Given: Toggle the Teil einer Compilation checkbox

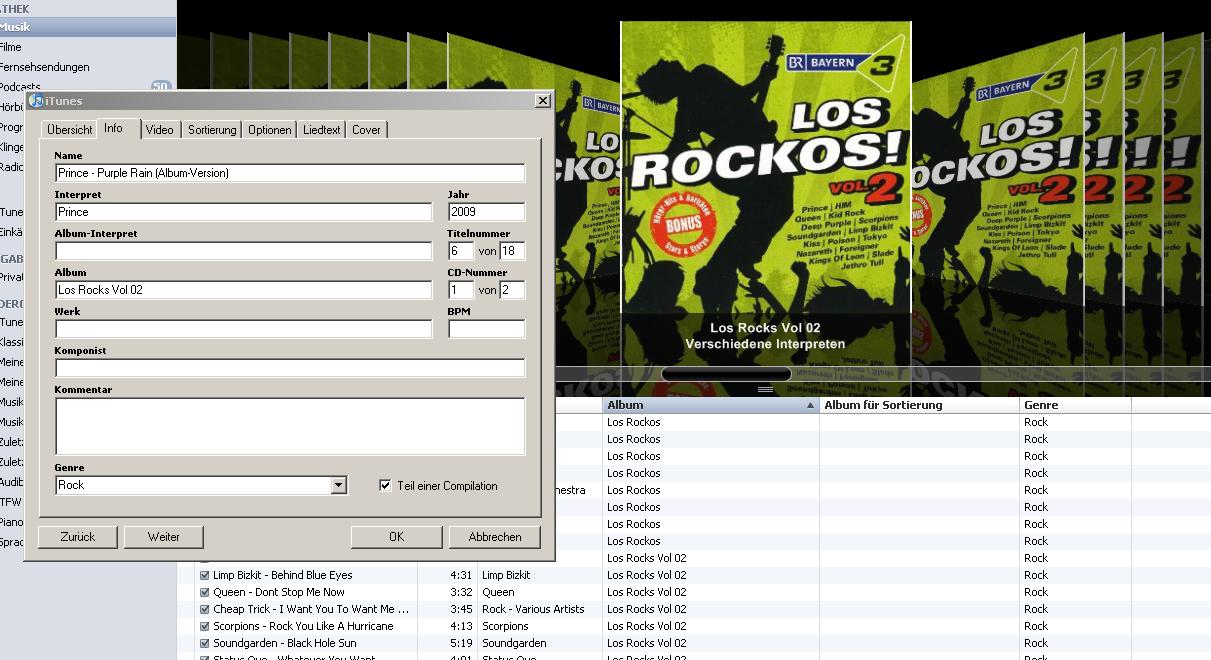Looking at the screenshot, I should pyautogui.click(x=385, y=486).
